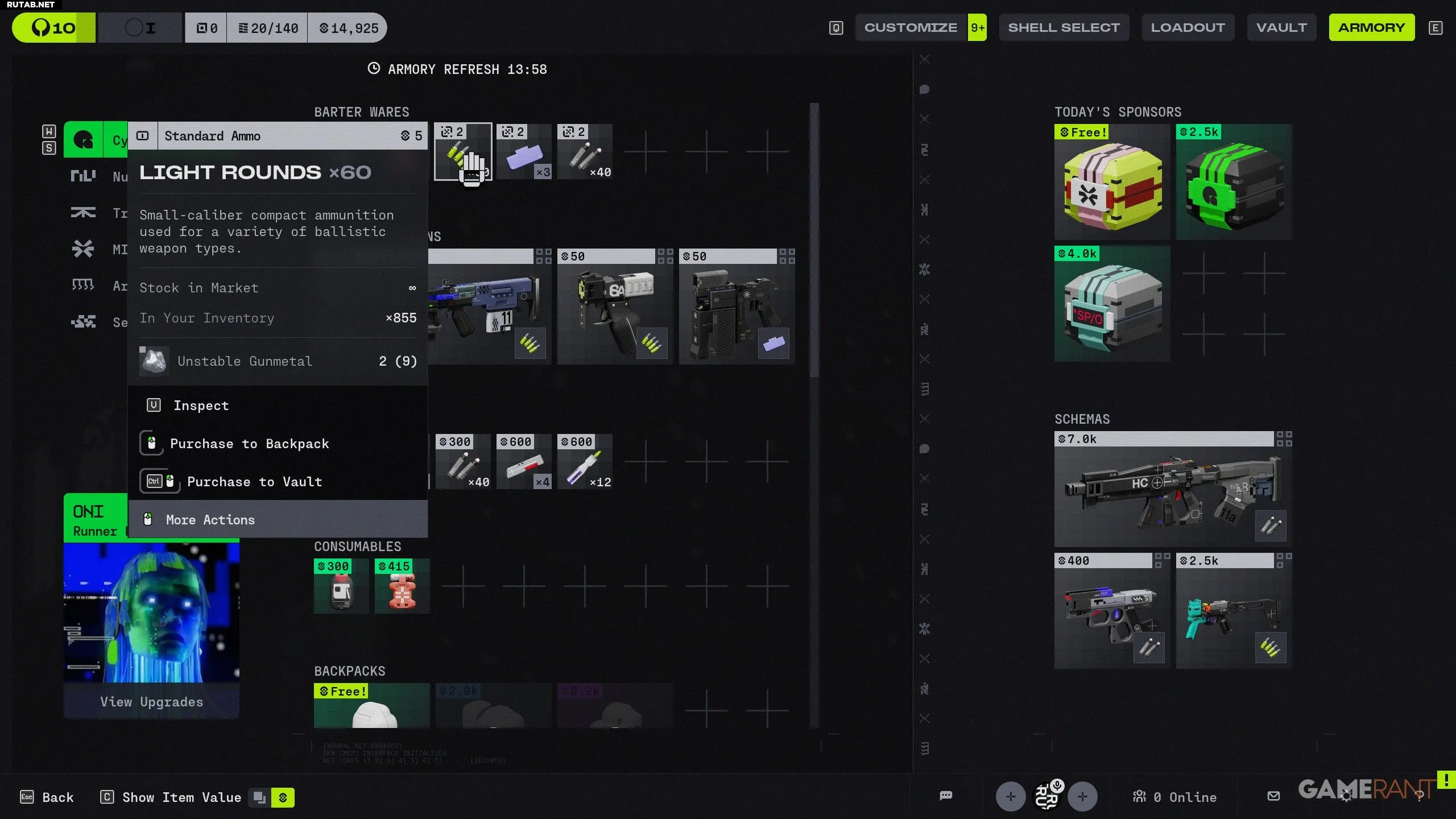Select the Arachne faction icon
This screenshot has height=819, width=1456.
tap(83, 285)
